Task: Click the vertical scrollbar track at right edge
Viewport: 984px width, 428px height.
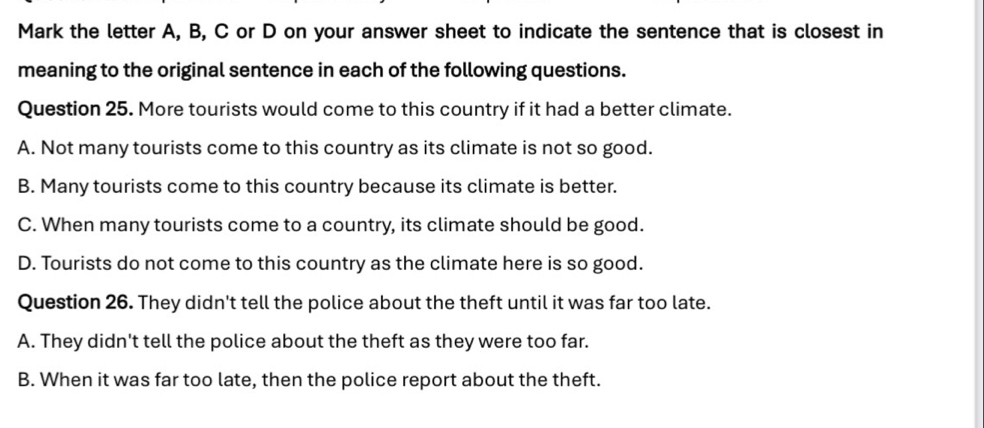Action: tap(979, 214)
